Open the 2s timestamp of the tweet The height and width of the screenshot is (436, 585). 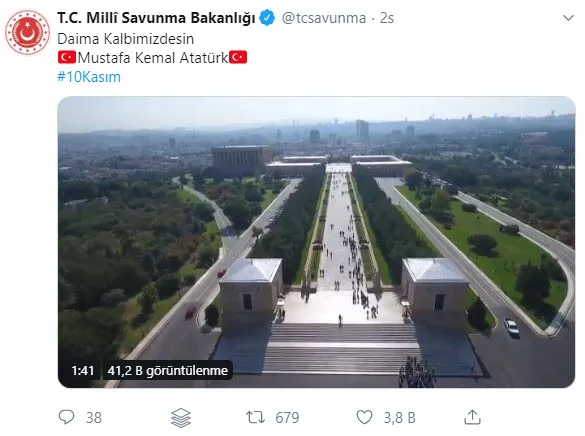click(387, 18)
